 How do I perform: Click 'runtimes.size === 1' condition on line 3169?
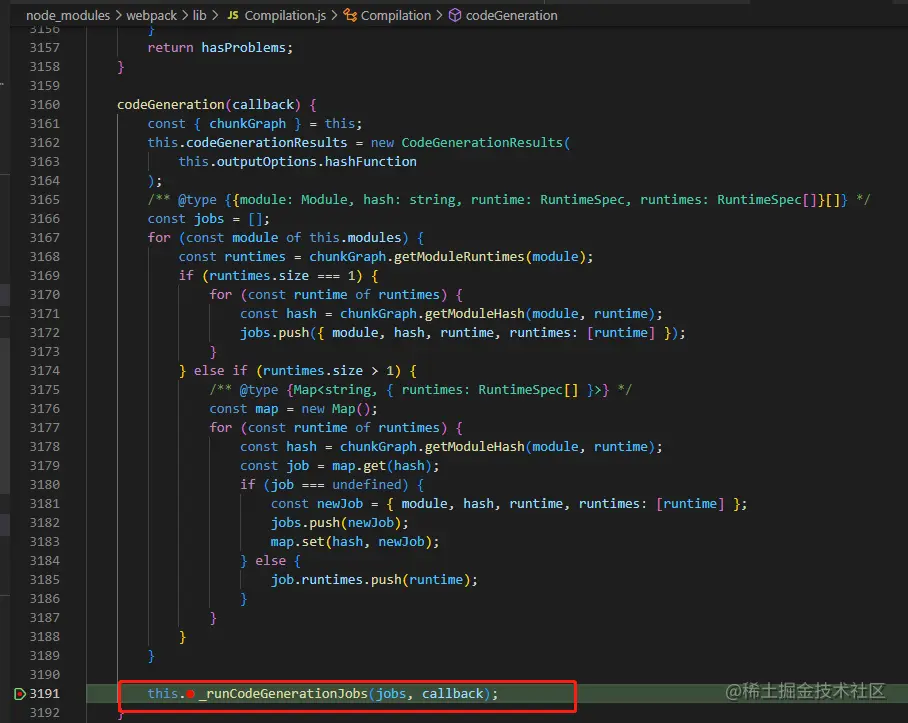tap(282, 276)
